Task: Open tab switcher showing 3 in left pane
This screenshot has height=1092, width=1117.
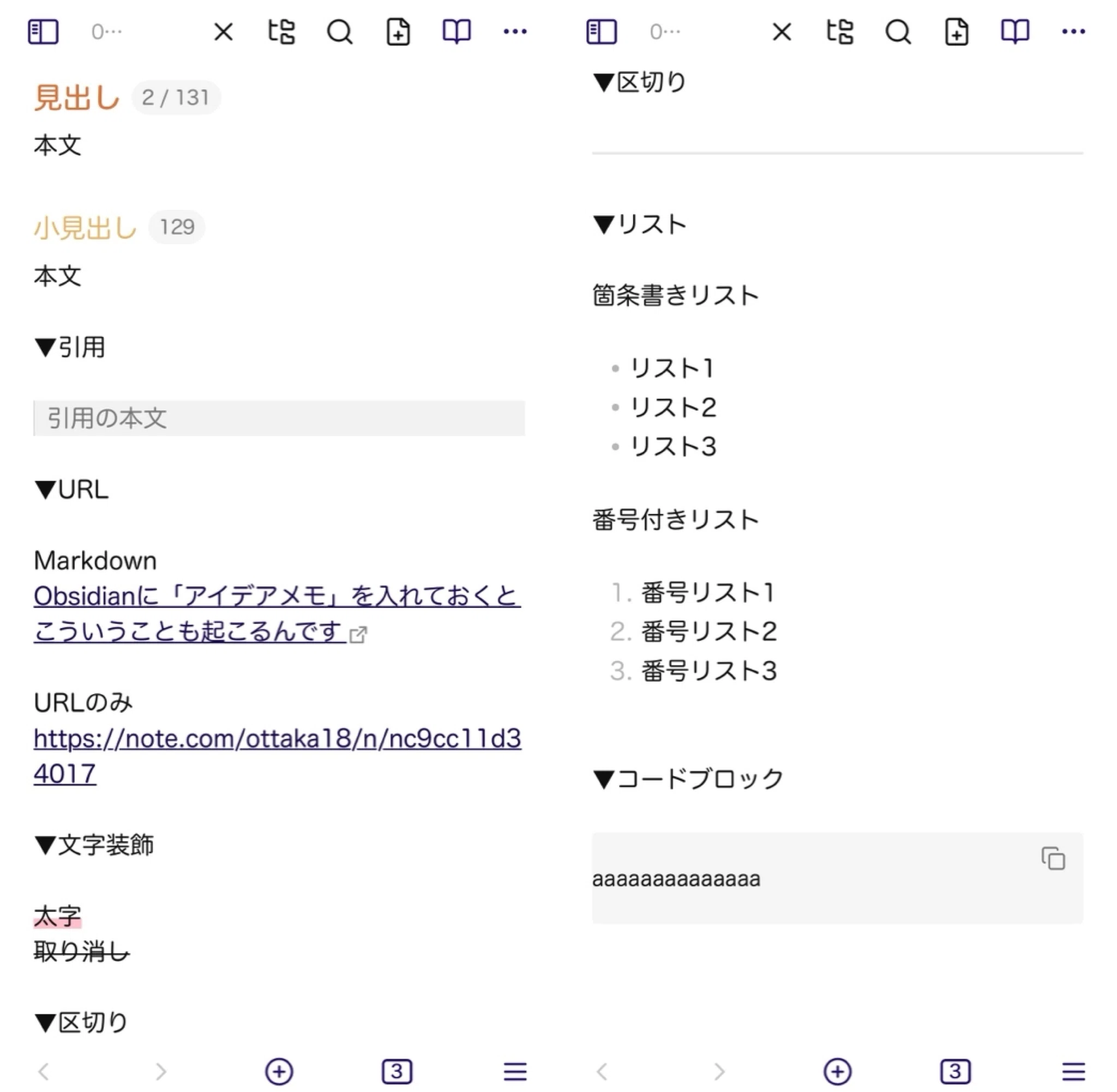Action: 397,1071
